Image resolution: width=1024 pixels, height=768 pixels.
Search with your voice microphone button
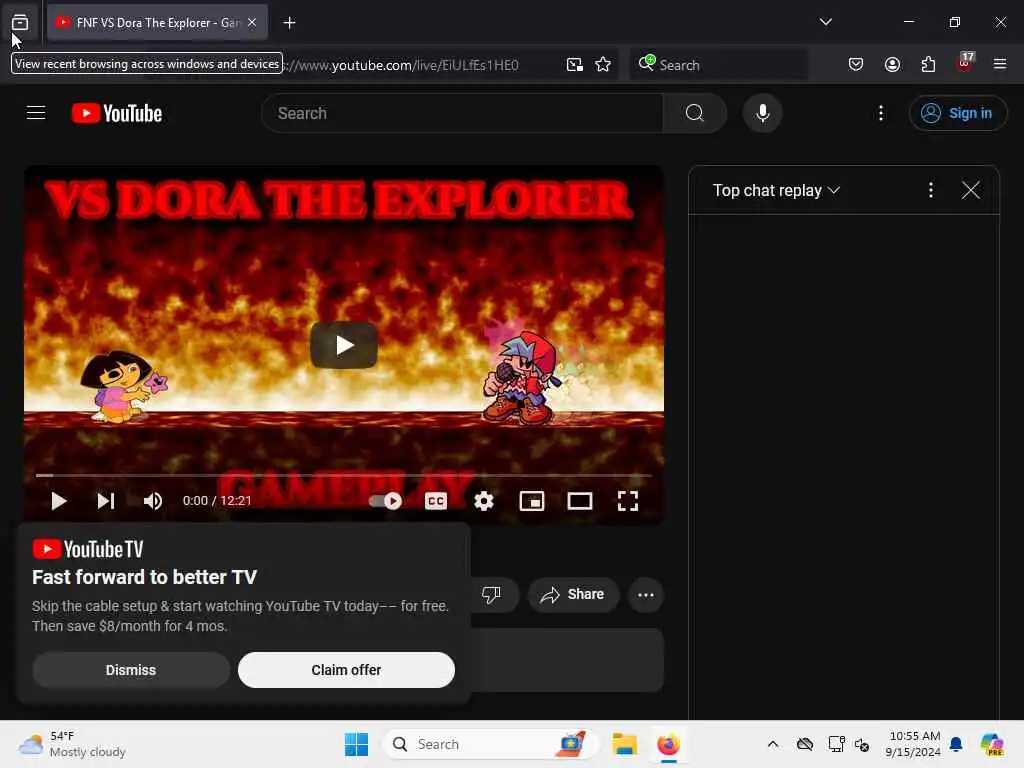[x=762, y=113]
